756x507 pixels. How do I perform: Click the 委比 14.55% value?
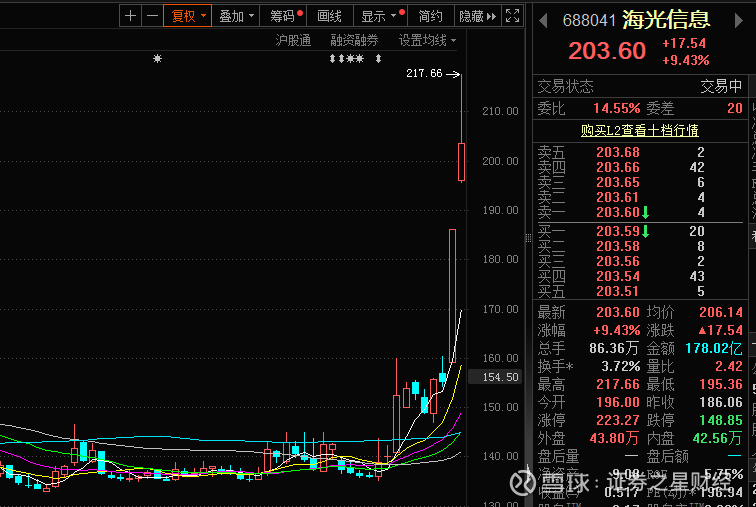click(617, 108)
